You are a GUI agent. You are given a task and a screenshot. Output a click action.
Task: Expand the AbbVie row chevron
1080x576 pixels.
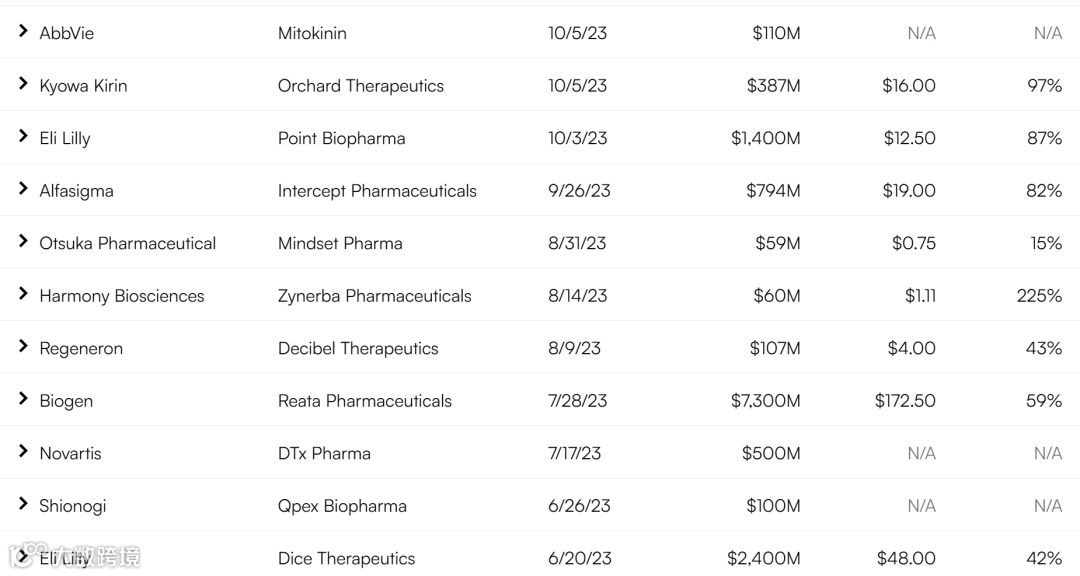click(23, 32)
